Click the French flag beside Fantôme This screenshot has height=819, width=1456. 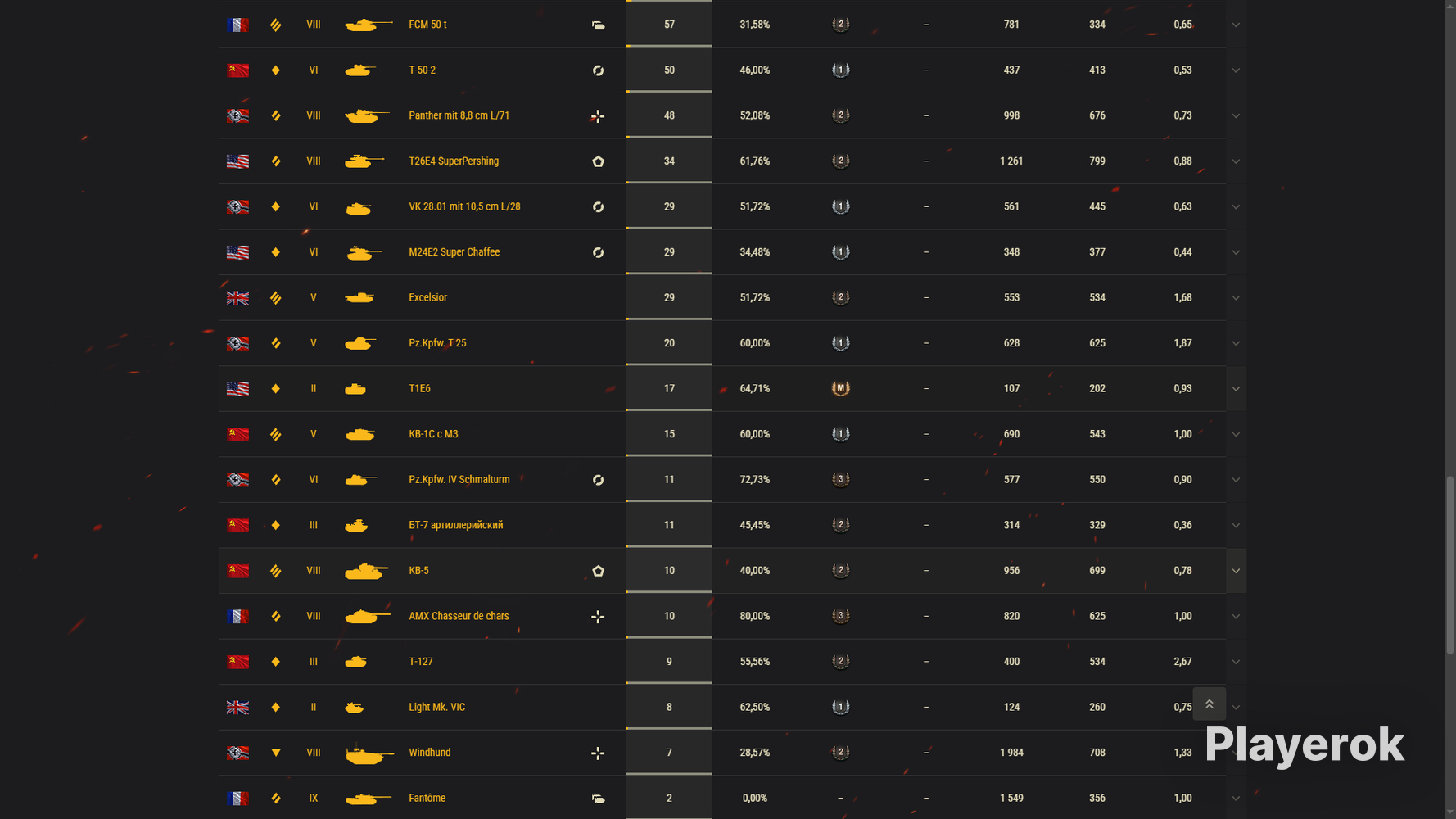click(238, 798)
